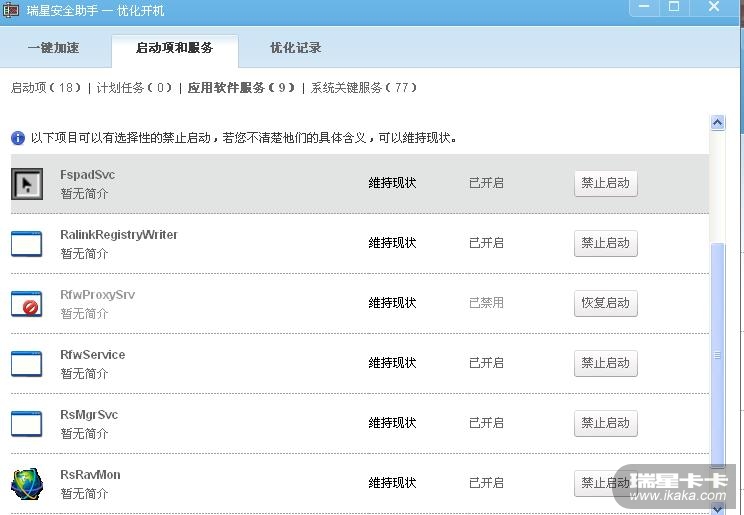Screen dimensions: 744x515
Task: Click the RsMgrSvc window icon
Action: click(x=27, y=424)
